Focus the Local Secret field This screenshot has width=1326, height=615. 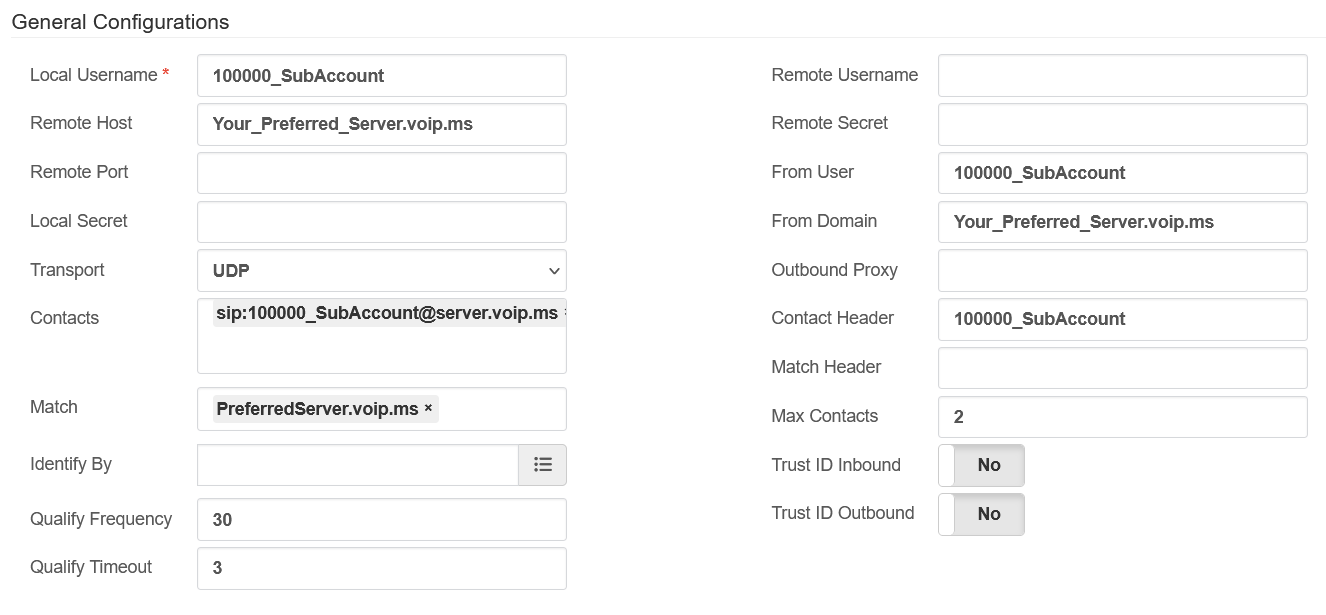[381, 221]
